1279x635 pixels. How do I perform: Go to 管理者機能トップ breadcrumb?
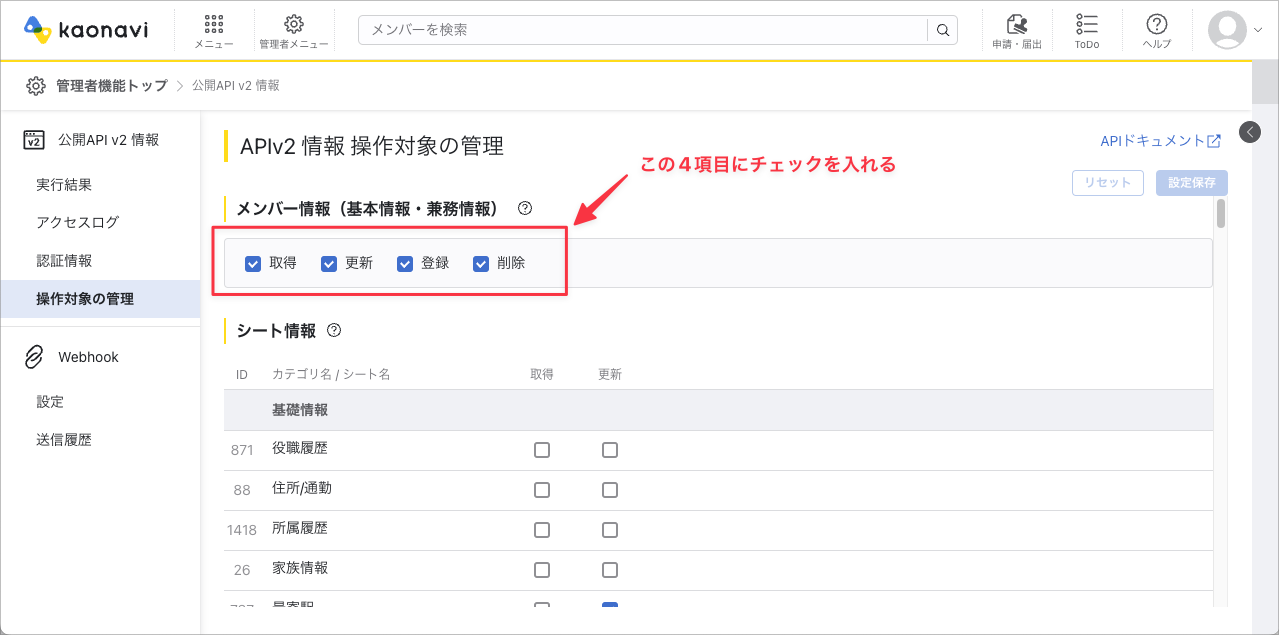(x=112, y=86)
